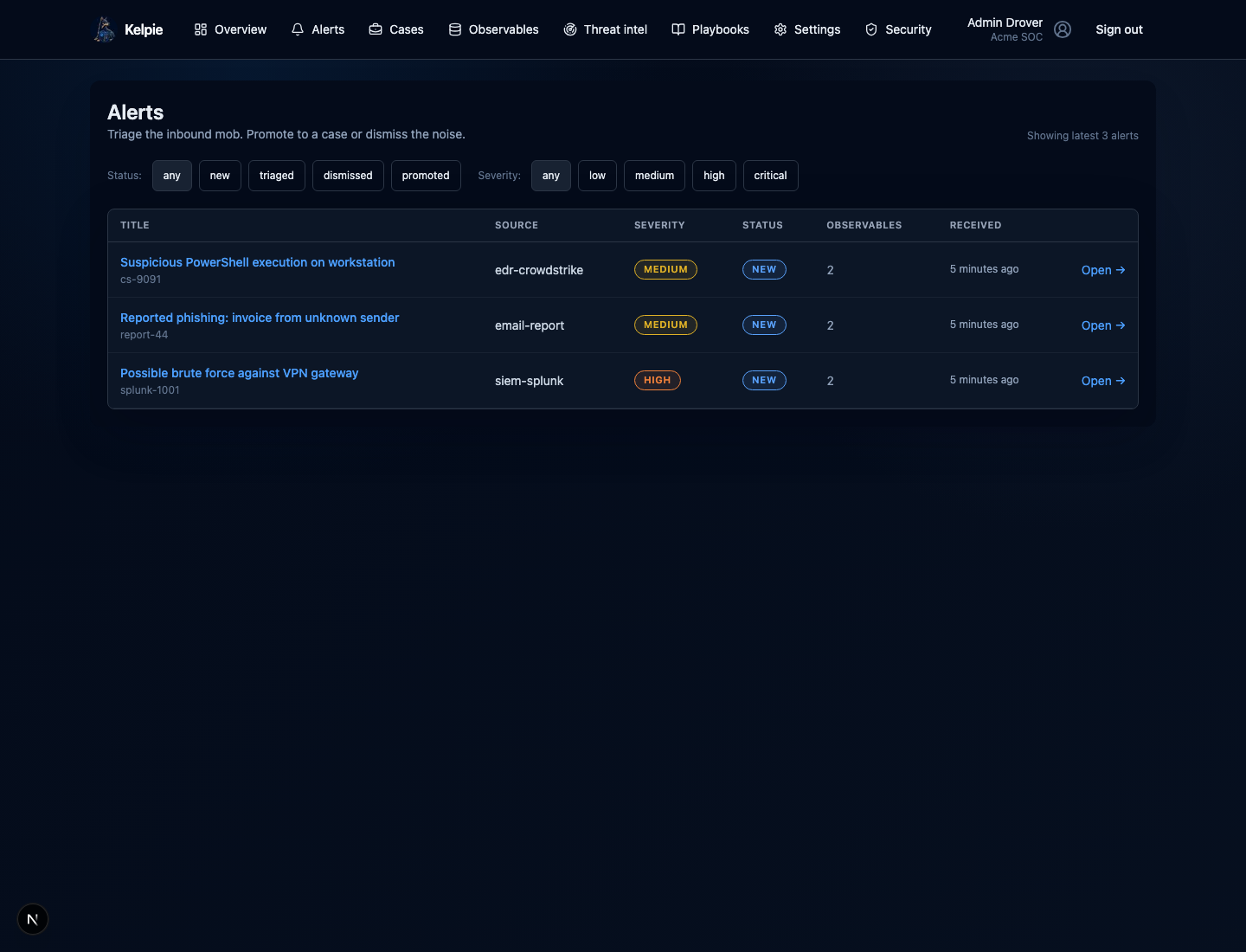Select the high severity filter

tap(714, 176)
